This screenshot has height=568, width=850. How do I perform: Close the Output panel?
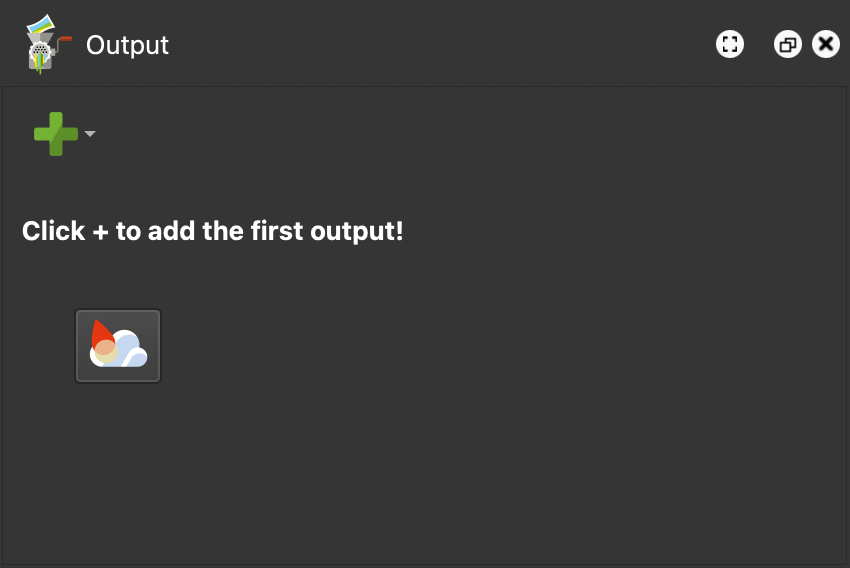(x=825, y=44)
